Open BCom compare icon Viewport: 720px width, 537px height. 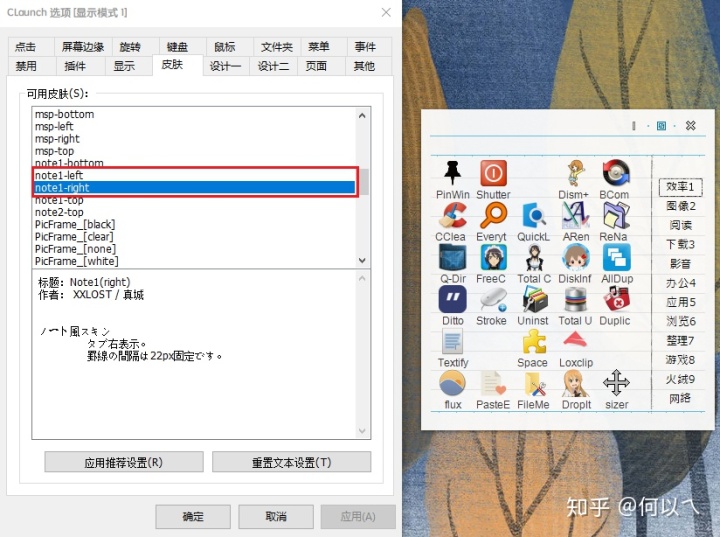(615, 174)
